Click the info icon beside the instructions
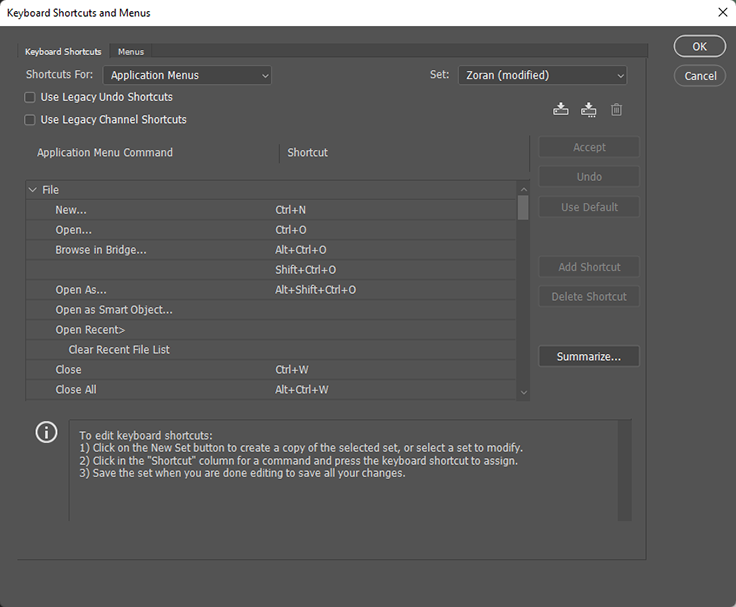The image size is (736, 607). [46, 432]
